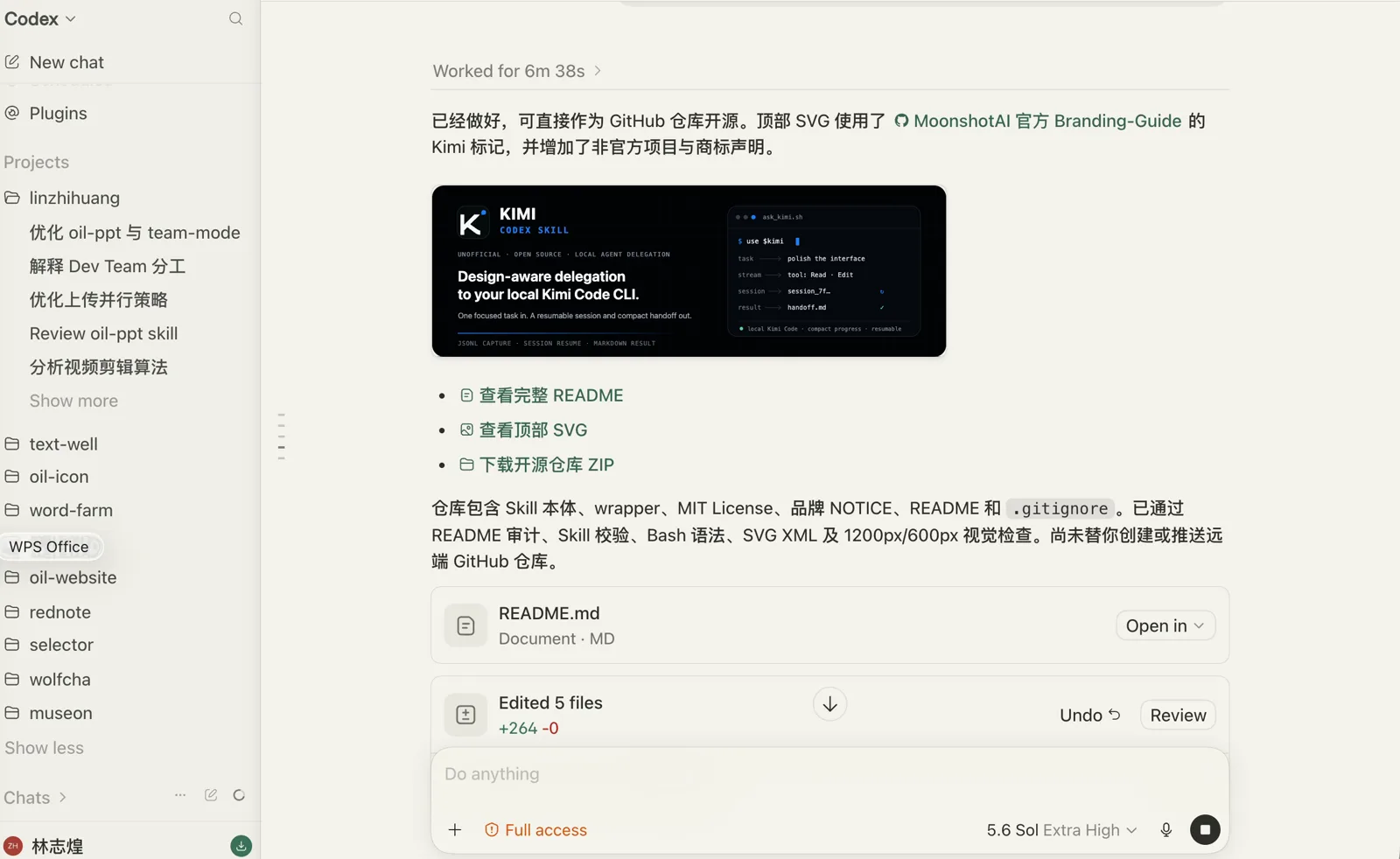
Task: Open the Kimi Codex Skill banner image
Action: tap(689, 270)
